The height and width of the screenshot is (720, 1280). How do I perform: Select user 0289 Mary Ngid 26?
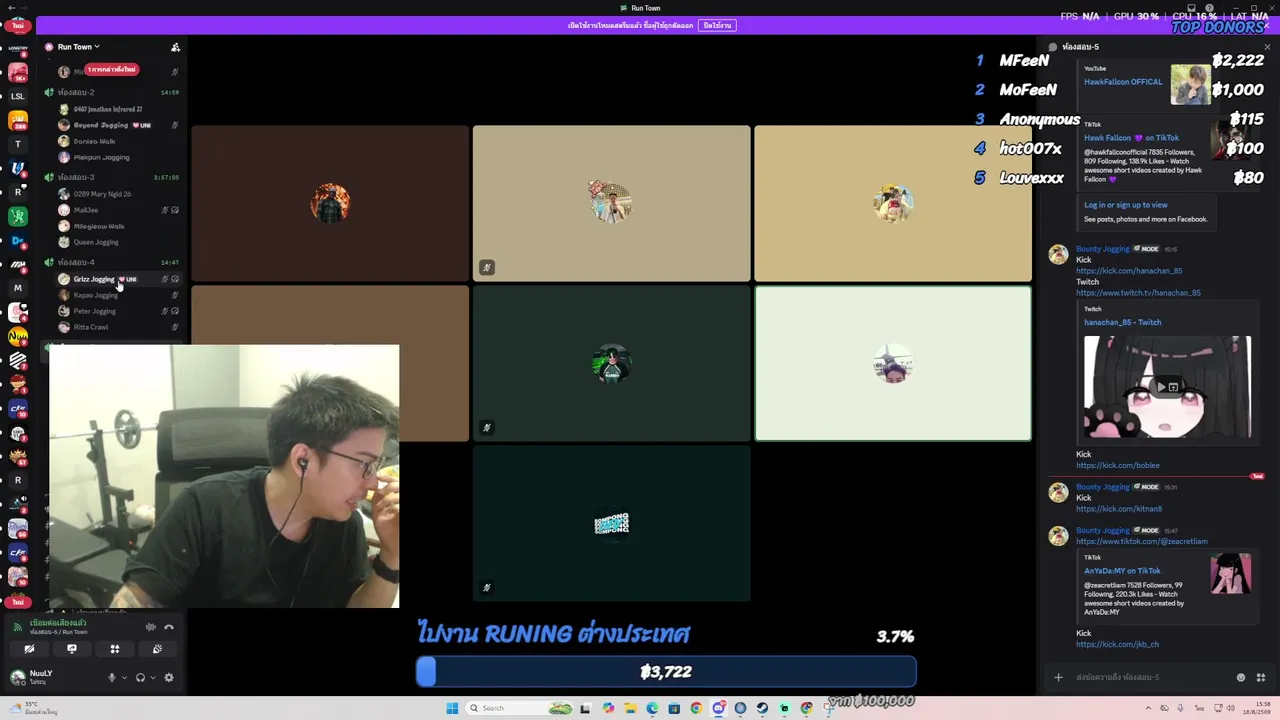[x=102, y=194]
